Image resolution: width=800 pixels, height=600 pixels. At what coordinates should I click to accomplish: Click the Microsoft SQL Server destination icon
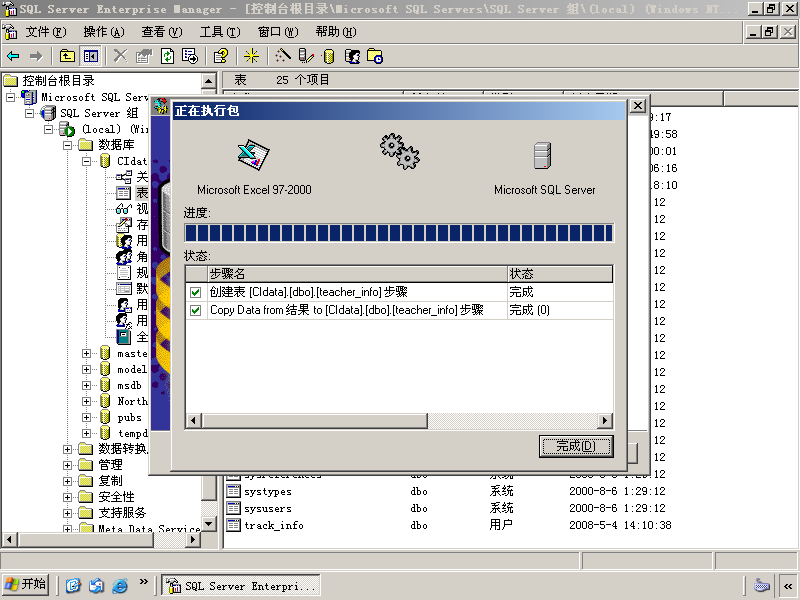542,155
